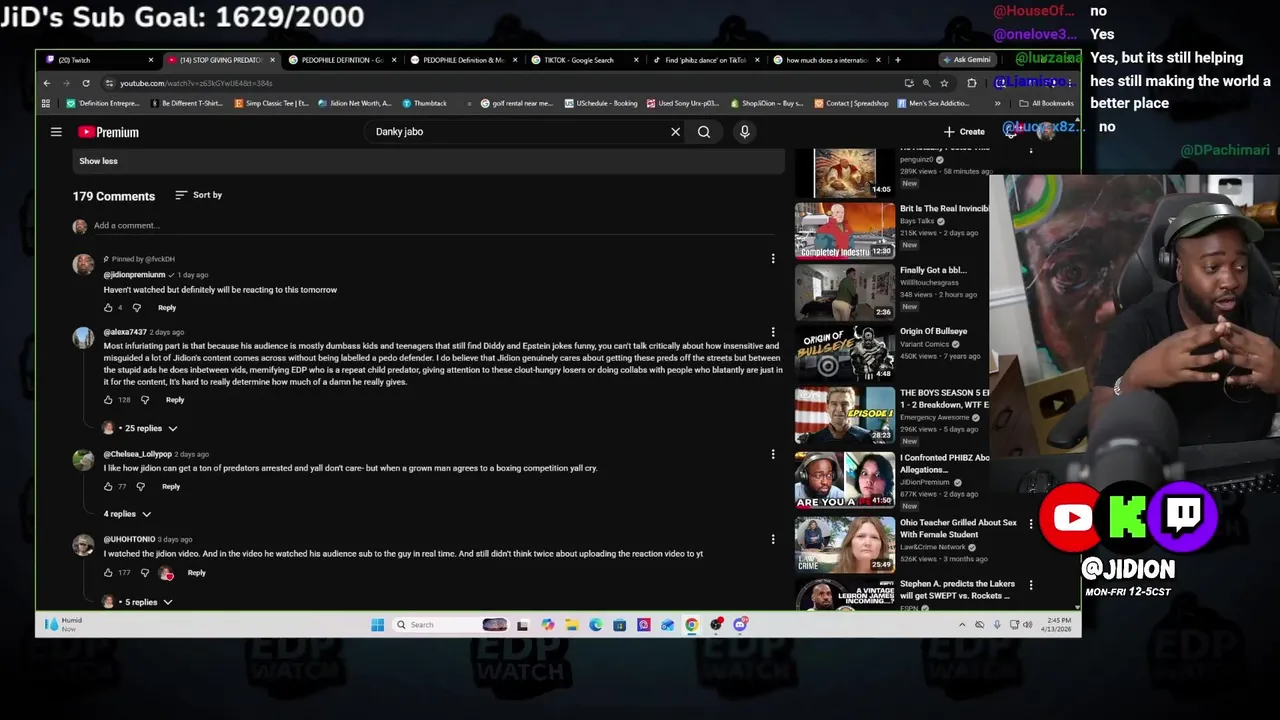Open the Create button in YouTube header
Viewport: 1280px width, 720px height.
coord(964,132)
